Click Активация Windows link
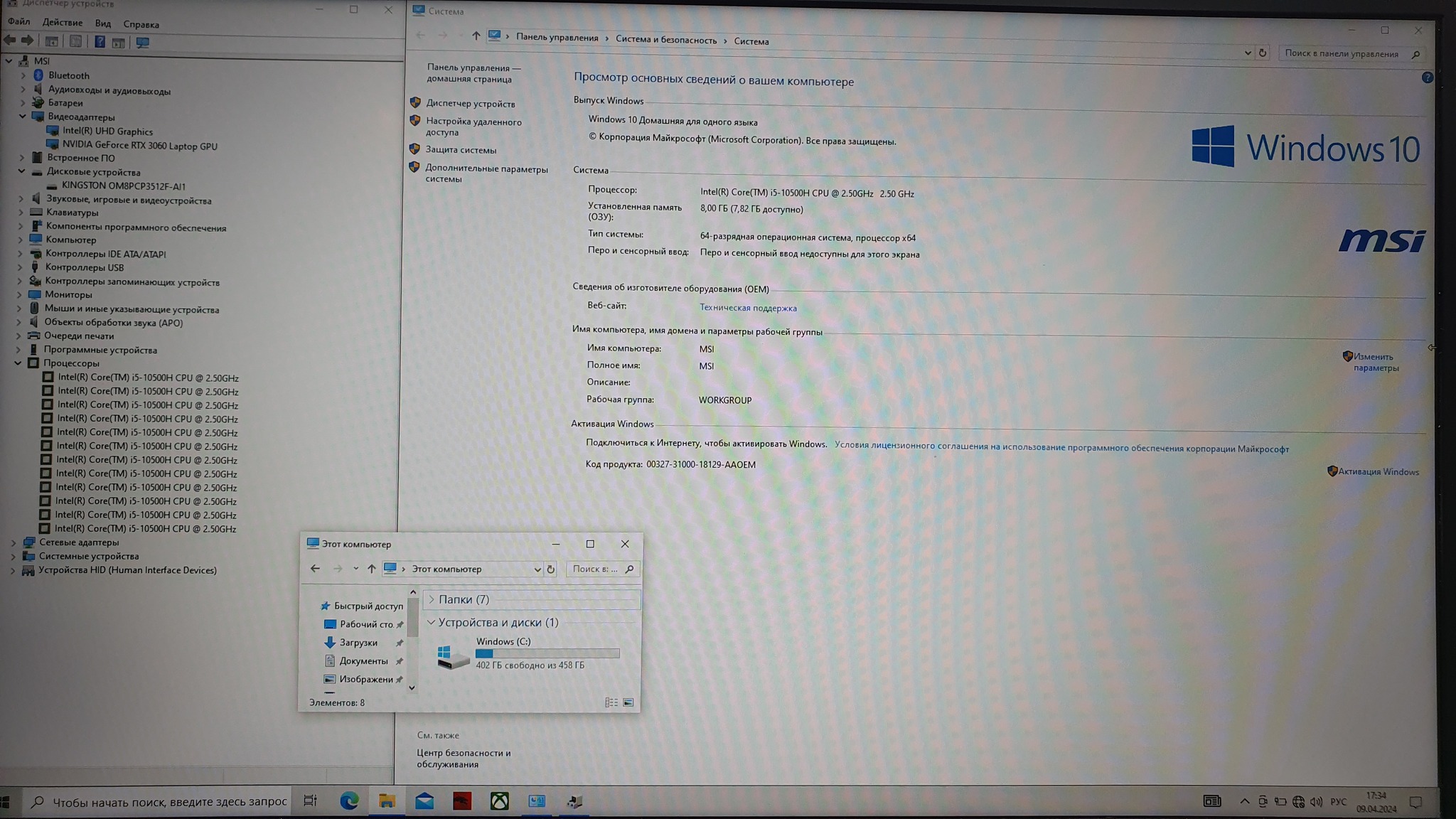Image resolution: width=1456 pixels, height=819 pixels. point(1378,472)
